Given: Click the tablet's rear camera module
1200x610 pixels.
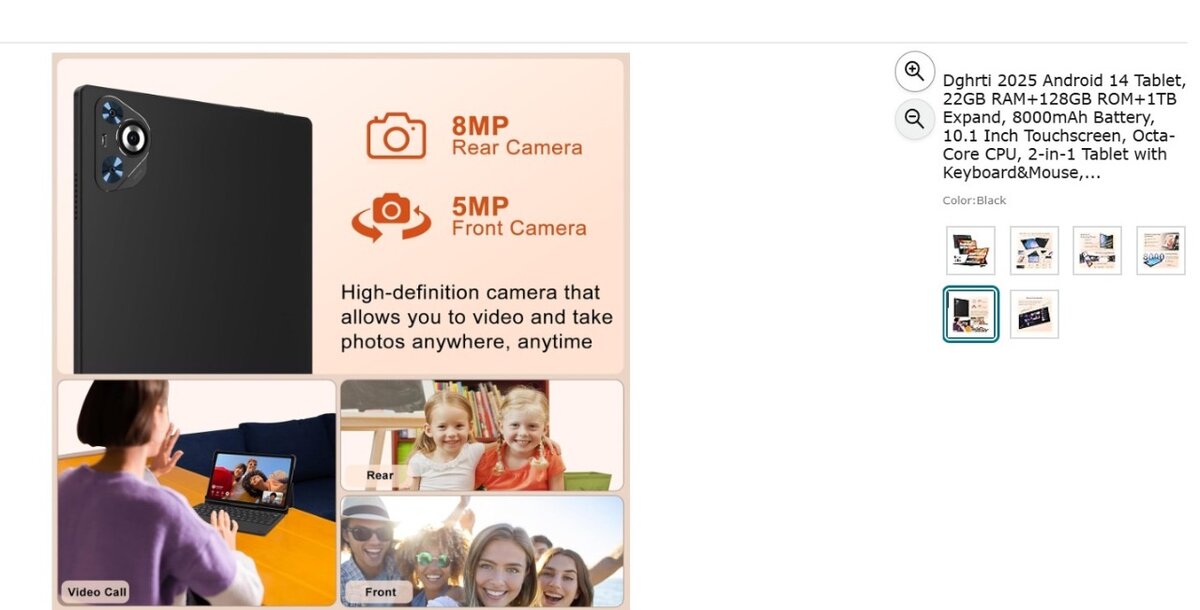Looking at the screenshot, I should pos(123,140).
